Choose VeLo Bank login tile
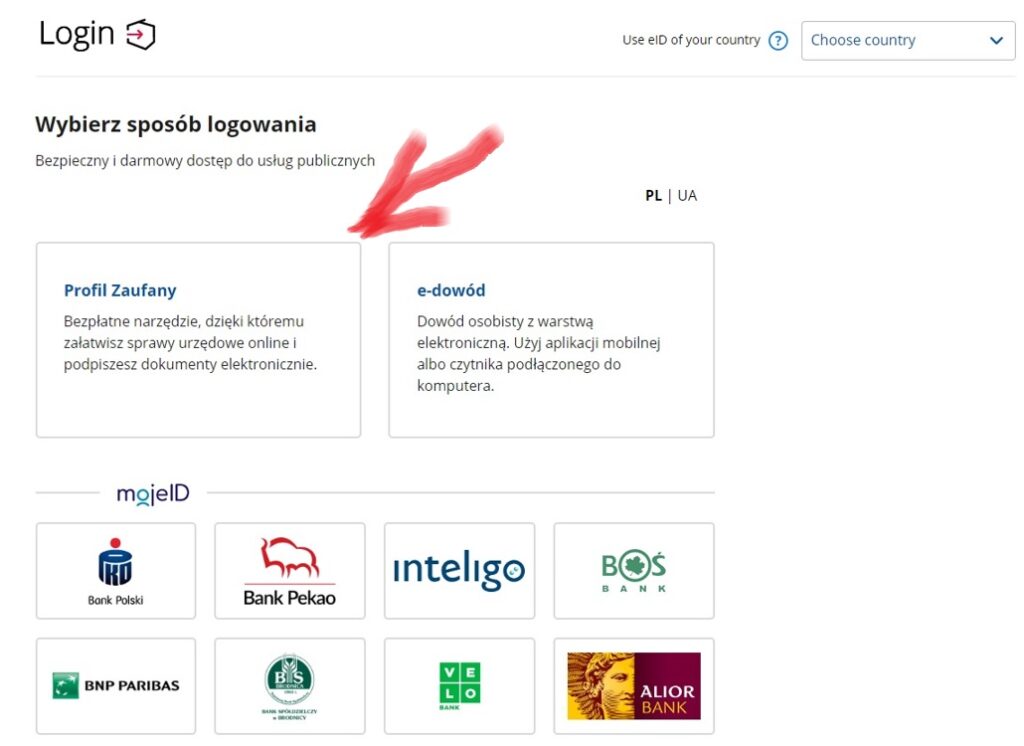 point(459,686)
